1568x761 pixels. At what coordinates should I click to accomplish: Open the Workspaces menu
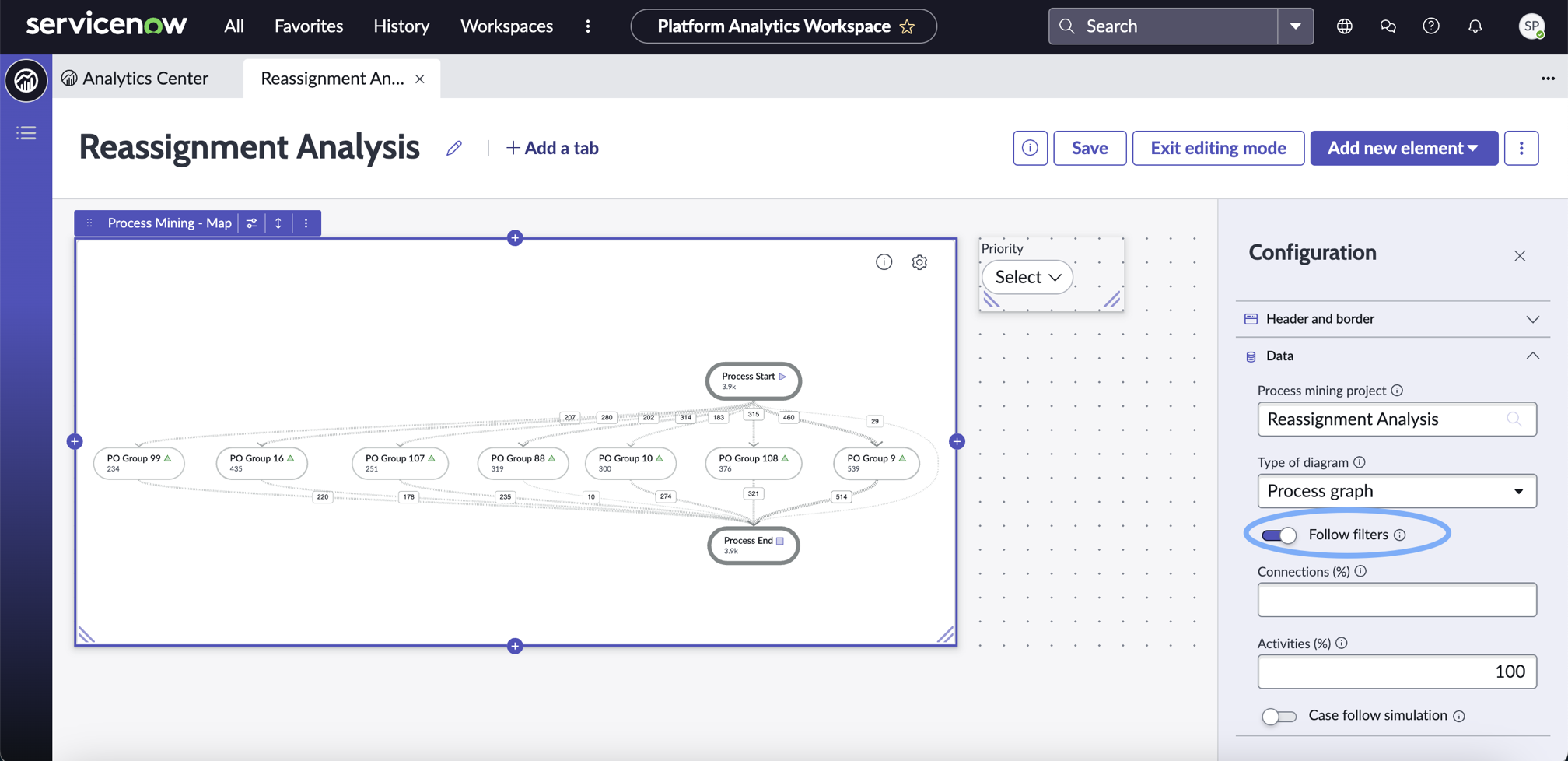506,26
